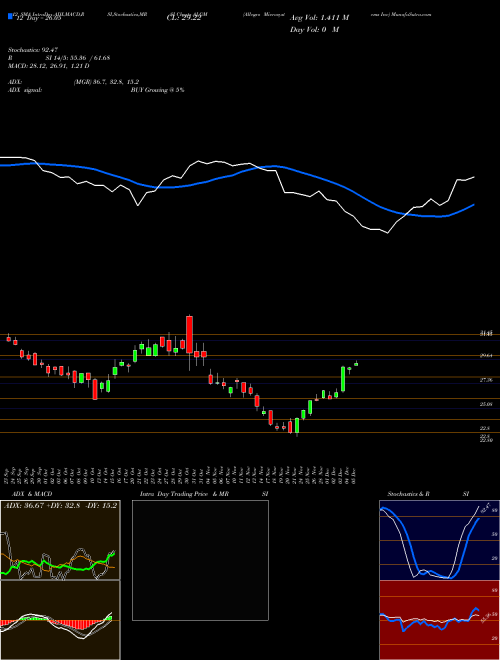Click the 25.08 price axis label
The width and height of the screenshot is (500, 660).
pyautogui.click(x=486, y=404)
